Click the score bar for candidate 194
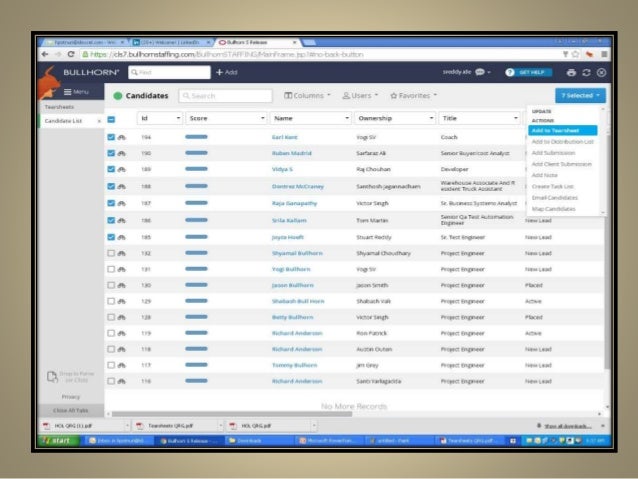 pyautogui.click(x=196, y=137)
